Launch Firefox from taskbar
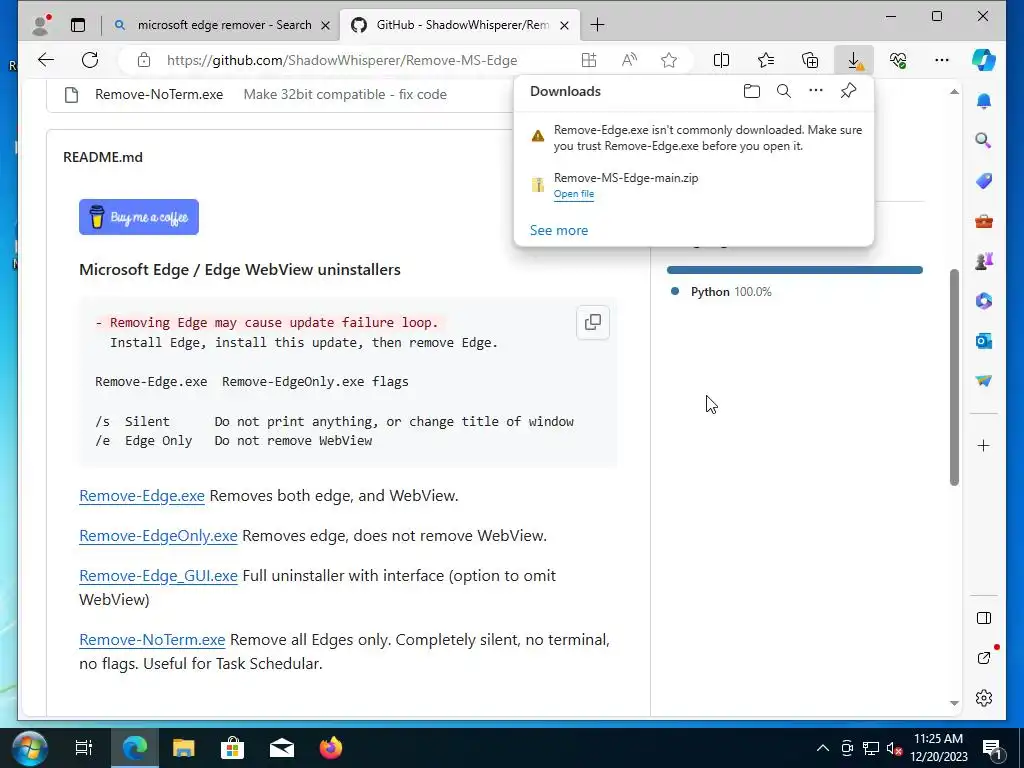Screen dimensions: 1024x768 (x=330, y=748)
